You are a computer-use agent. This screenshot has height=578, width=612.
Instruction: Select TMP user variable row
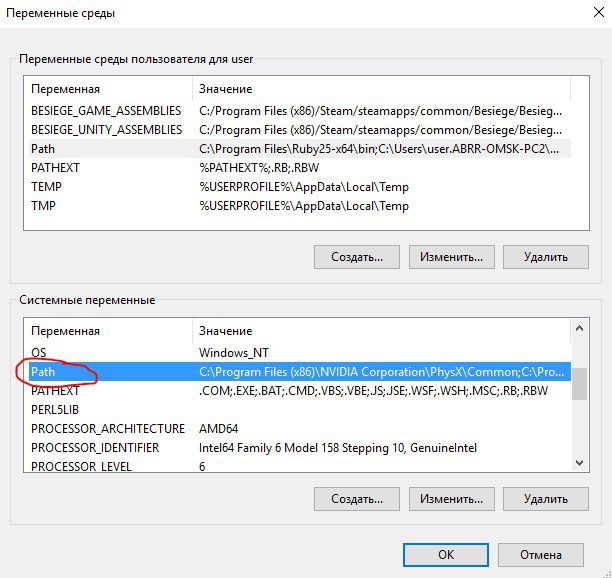[300, 206]
